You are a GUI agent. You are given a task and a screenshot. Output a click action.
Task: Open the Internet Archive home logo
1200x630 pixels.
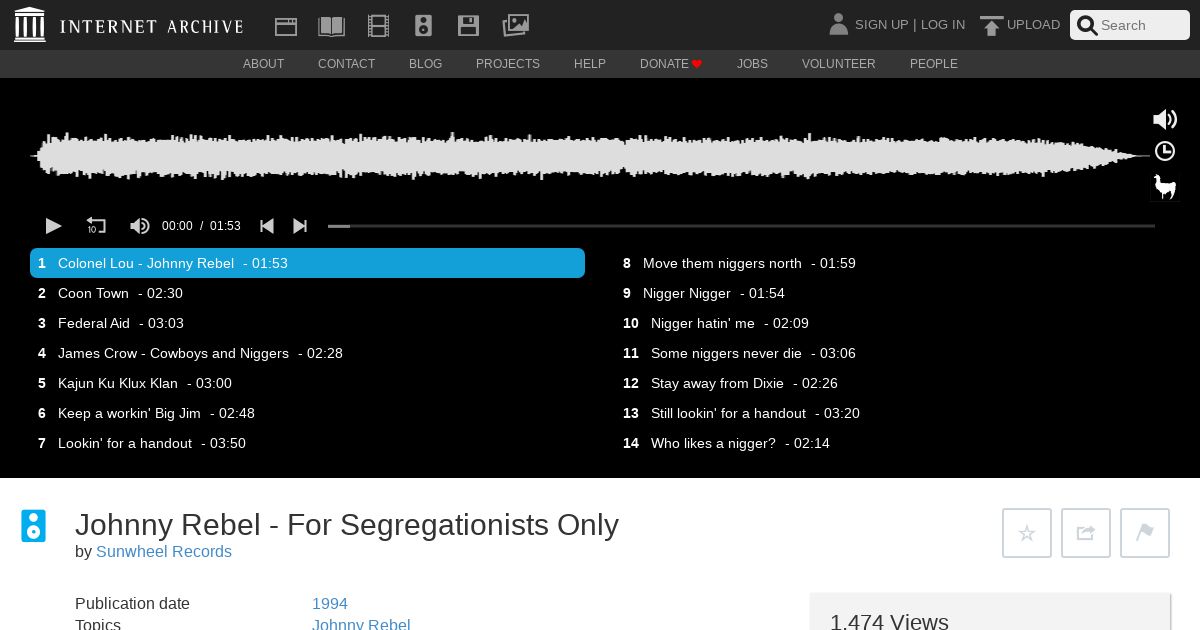[129, 25]
